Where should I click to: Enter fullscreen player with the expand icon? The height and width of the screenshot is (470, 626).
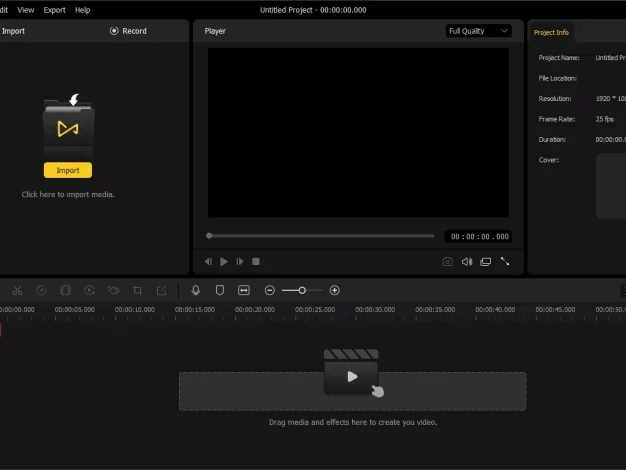[x=505, y=262]
